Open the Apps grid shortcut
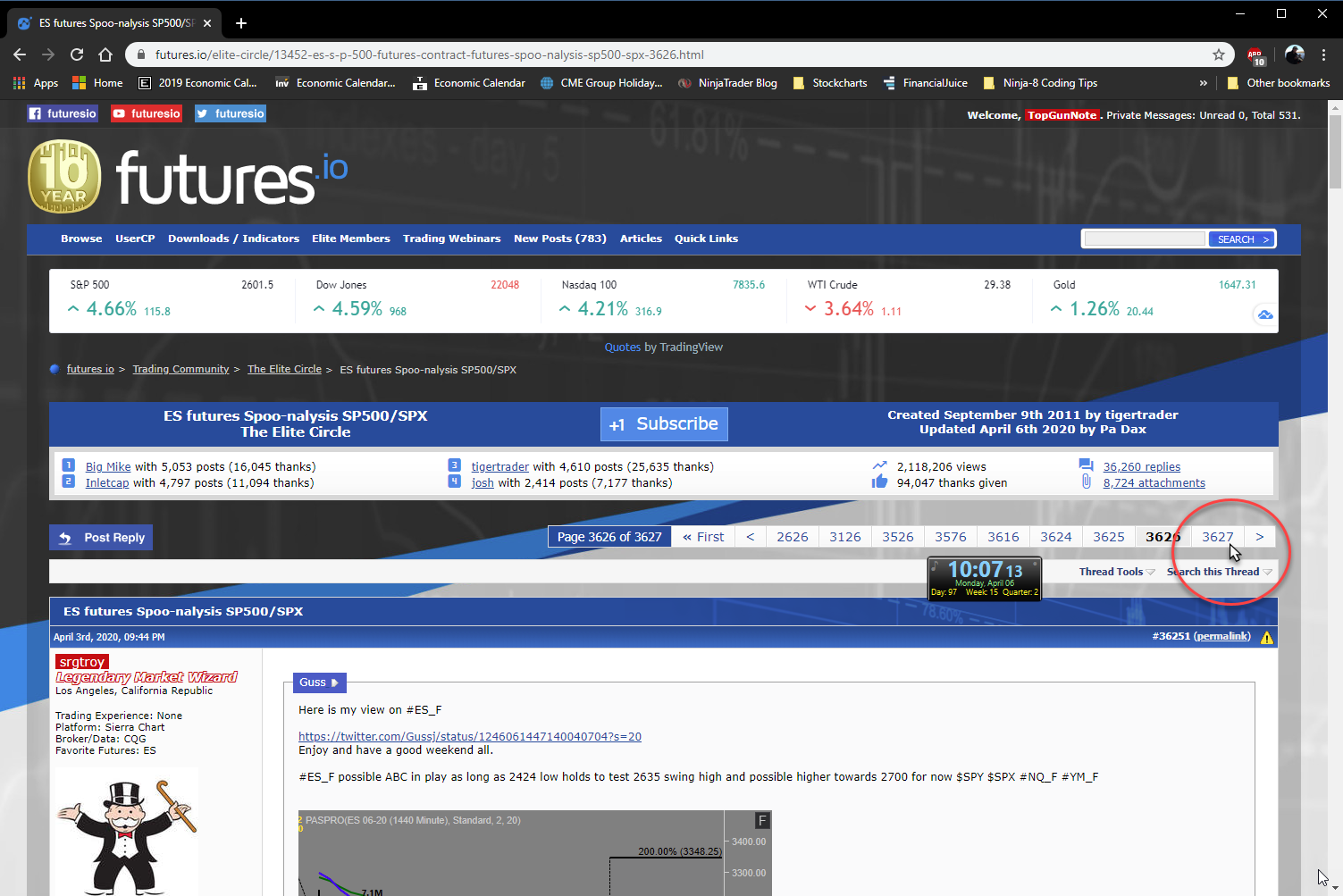 click(36, 83)
